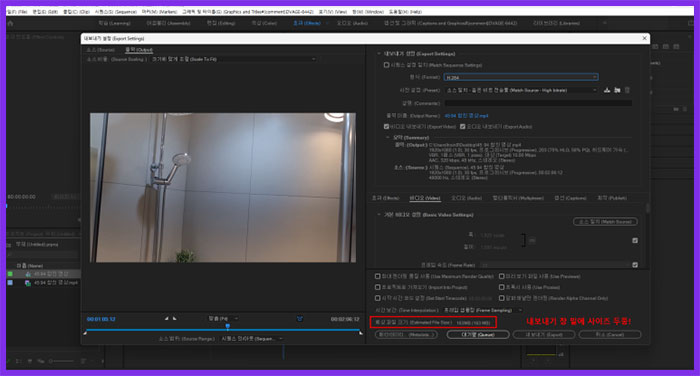Click the mp4 clip icon in project panel
700x376 pixels.
[28, 283]
